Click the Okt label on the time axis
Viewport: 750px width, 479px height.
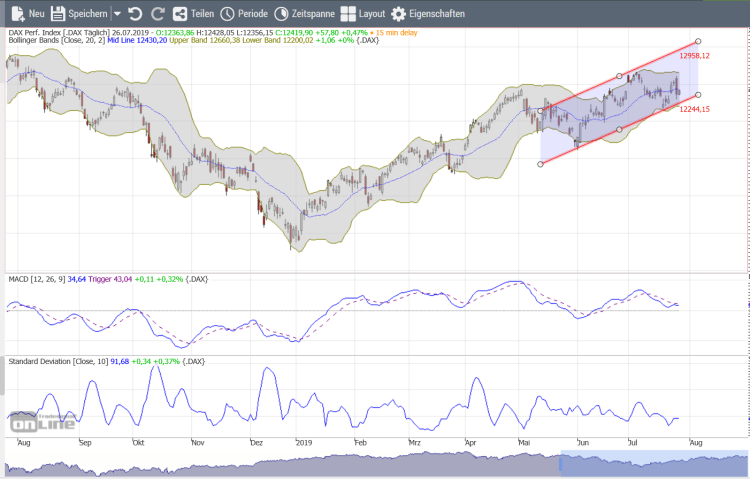[x=138, y=443]
